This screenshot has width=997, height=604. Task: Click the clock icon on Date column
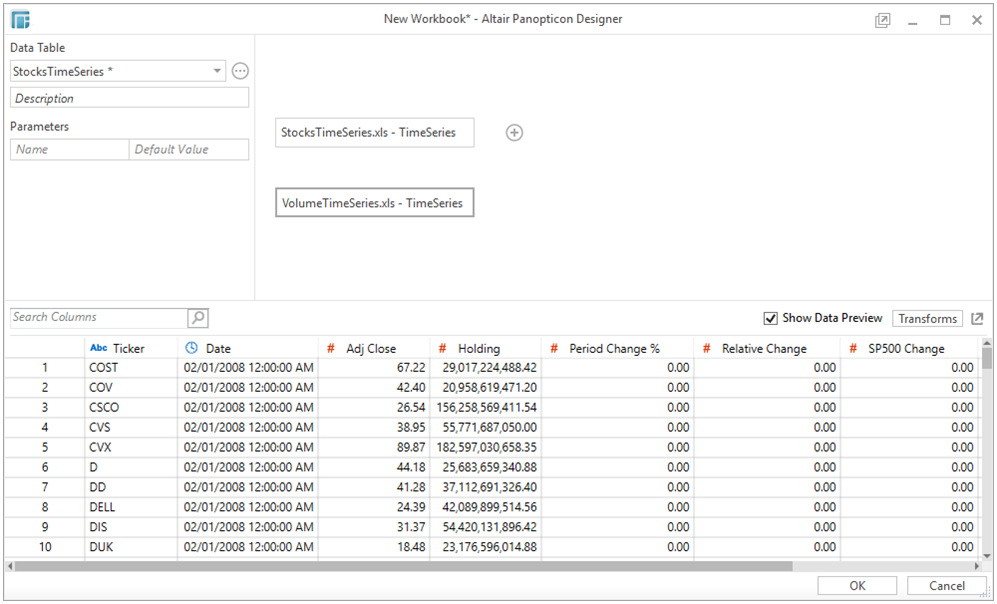192,349
